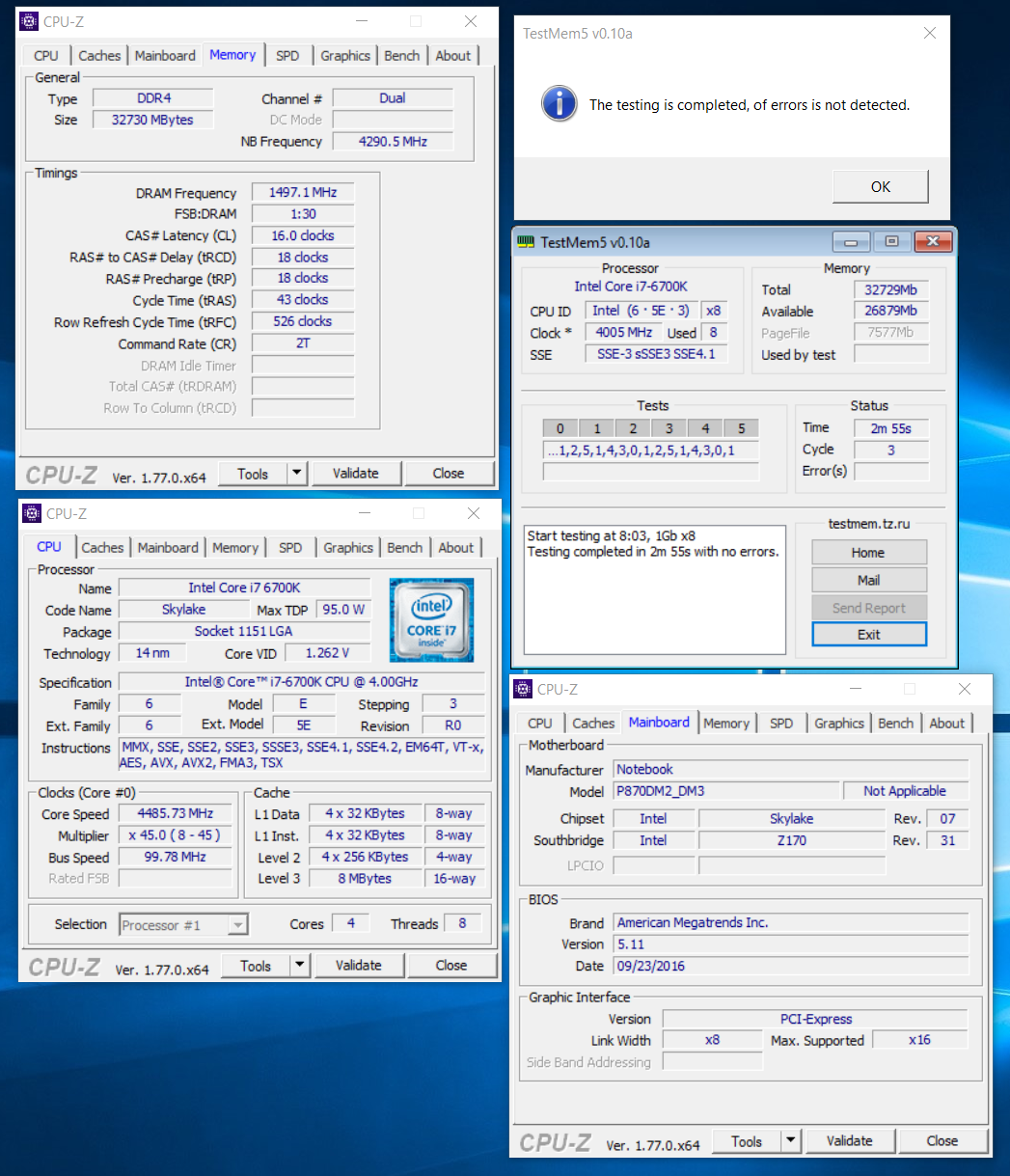Viewport: 1010px width, 1176px height.
Task: Click the Available memory value 26879Mb in TestMem5
Action: click(x=891, y=311)
